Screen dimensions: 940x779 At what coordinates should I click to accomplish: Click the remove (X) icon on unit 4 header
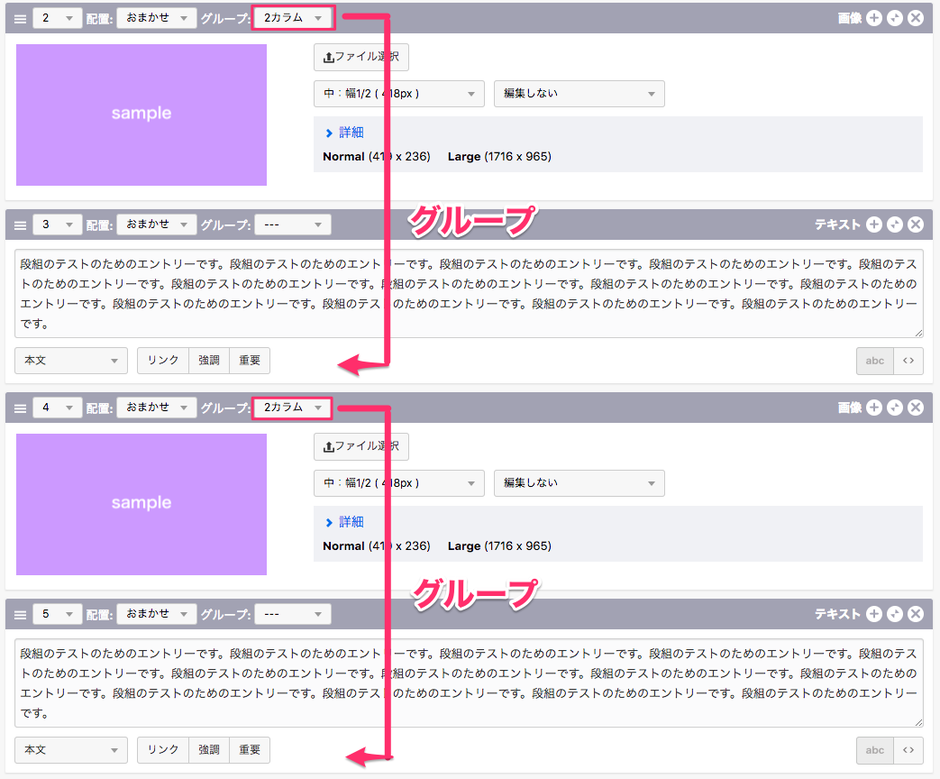(915, 408)
